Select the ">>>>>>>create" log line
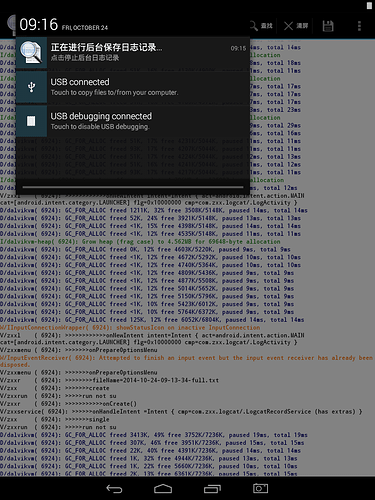Screen dimensions: 375x500 click(x=55, y=388)
